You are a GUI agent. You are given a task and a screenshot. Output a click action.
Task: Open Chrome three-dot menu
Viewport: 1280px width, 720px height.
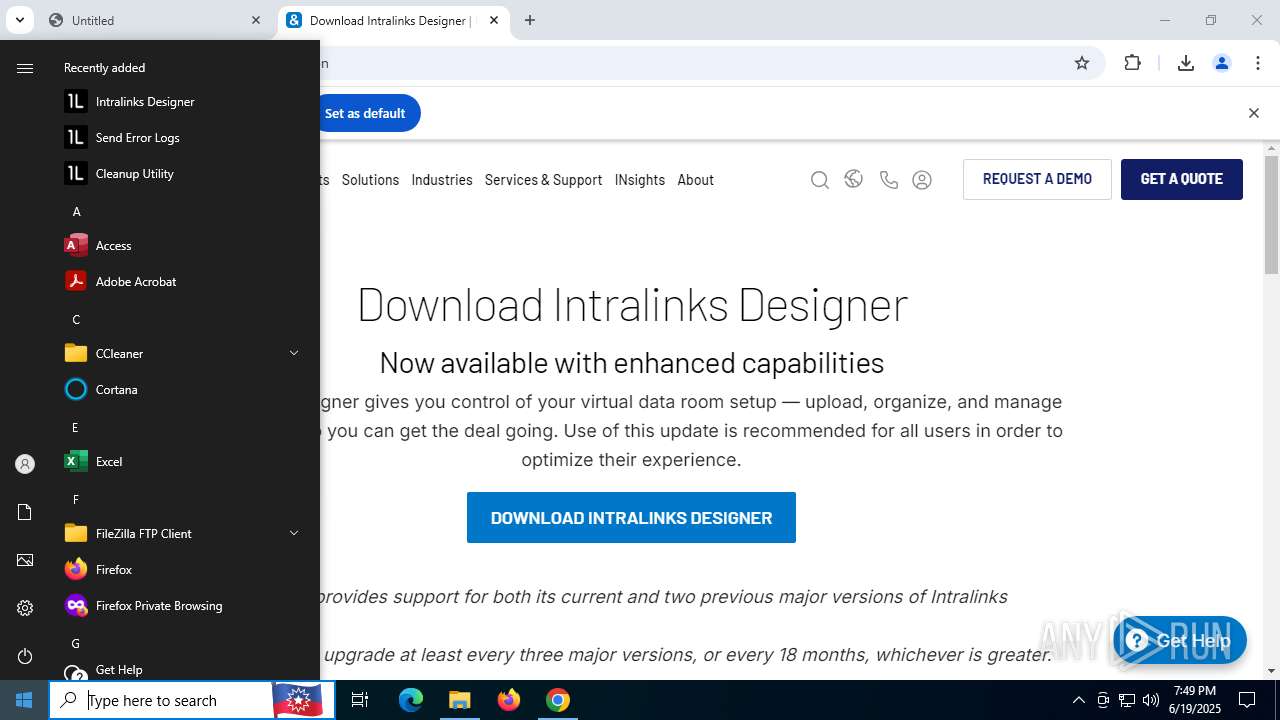click(x=1256, y=63)
